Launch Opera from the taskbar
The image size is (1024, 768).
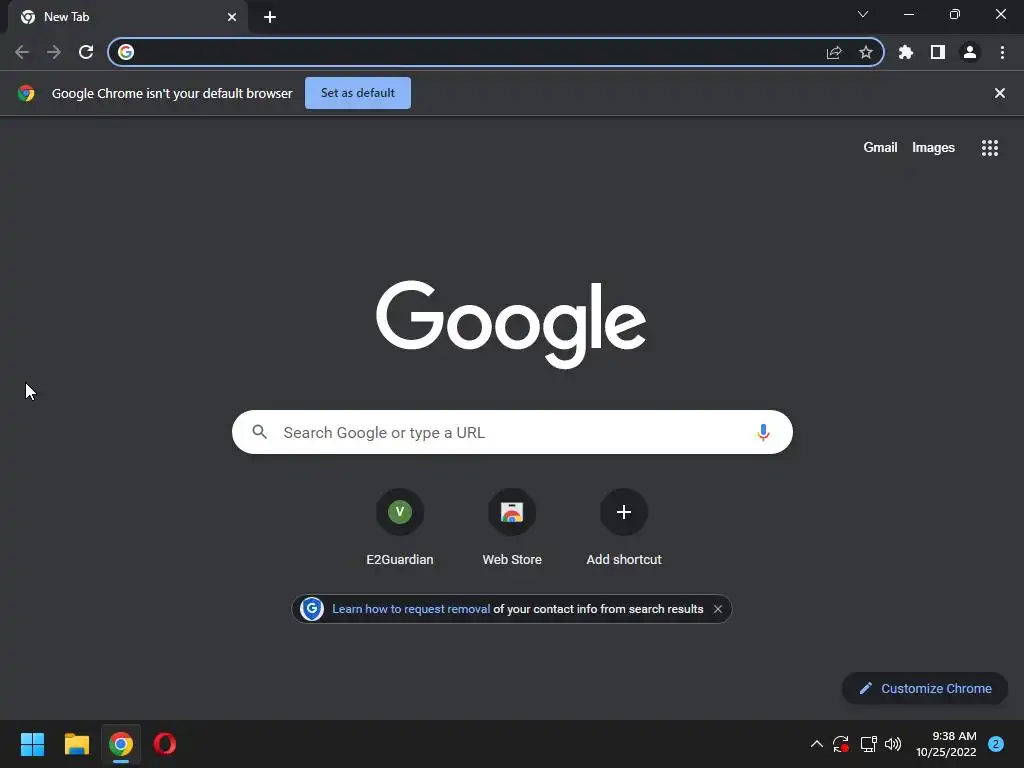(x=165, y=744)
